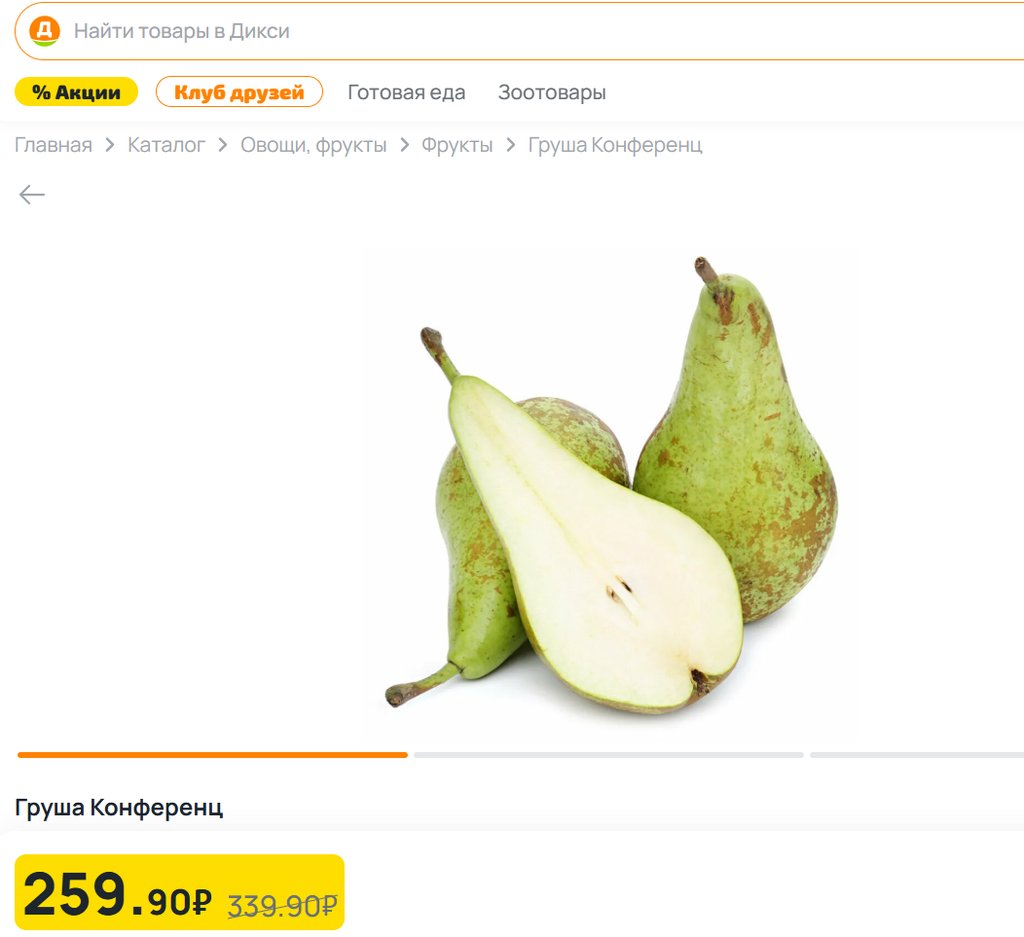Image resolution: width=1024 pixels, height=937 pixels.
Task: Click the back arrow icon
Action: coord(31,195)
